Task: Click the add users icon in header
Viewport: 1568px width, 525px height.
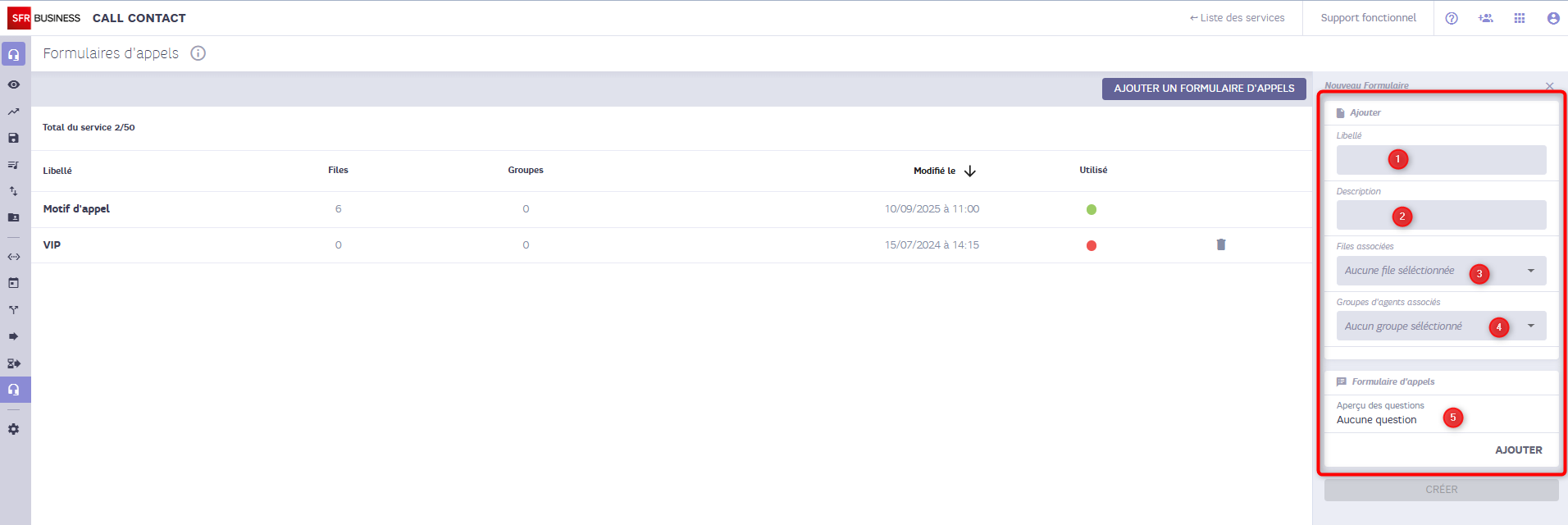Action: click(x=1485, y=18)
